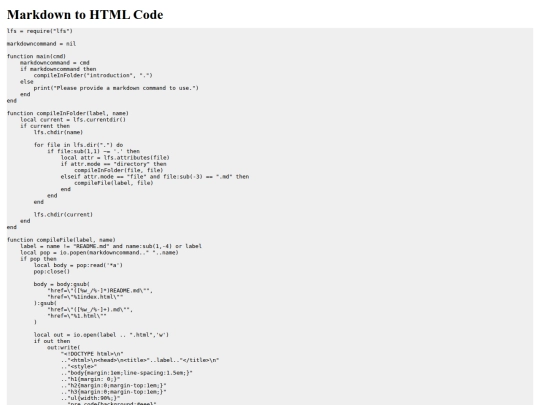This screenshot has height=405, width=540.
Task: Click the '%1.html' replacement line
Action: (77, 316)
